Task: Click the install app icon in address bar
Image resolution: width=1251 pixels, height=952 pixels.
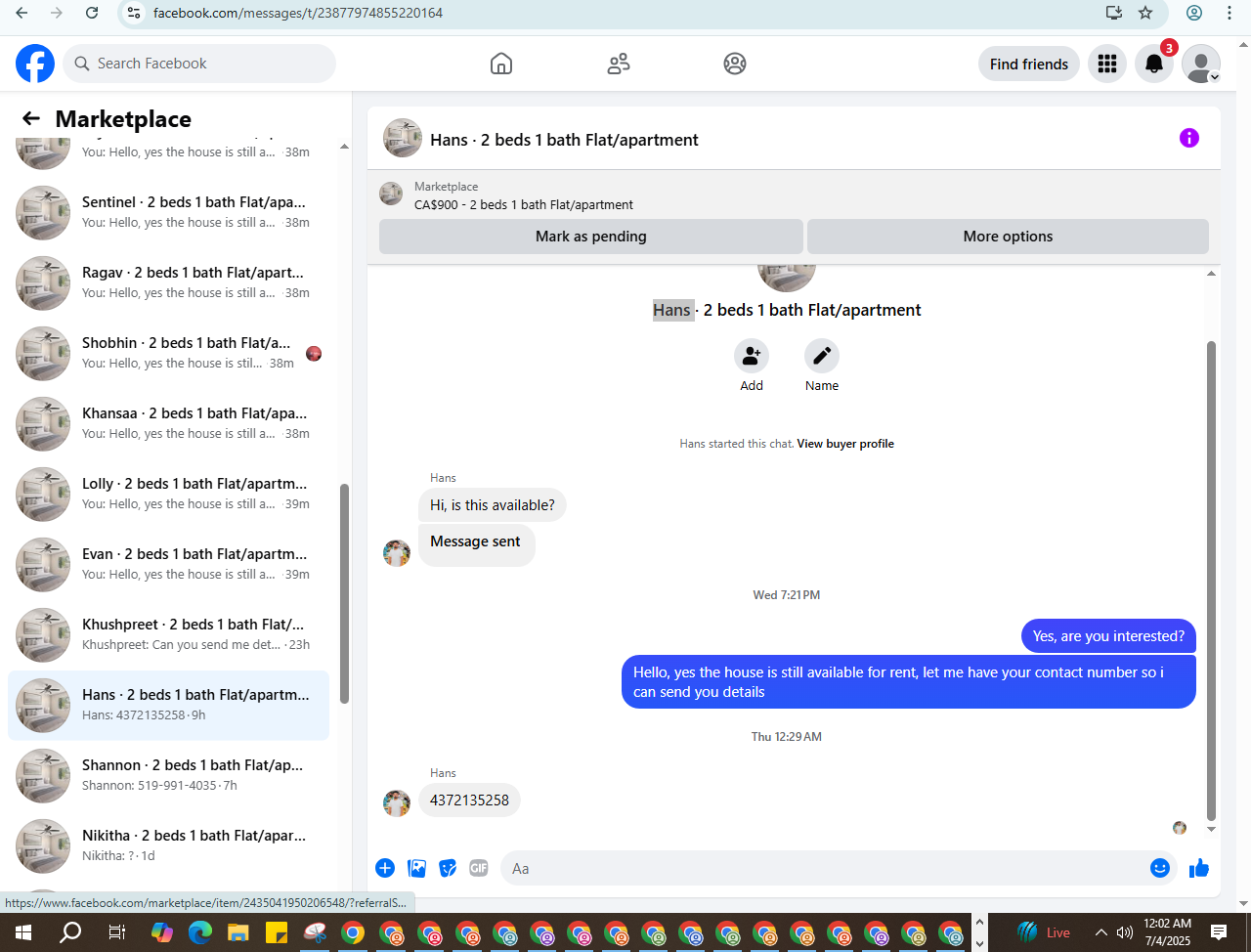Action: pyautogui.click(x=1113, y=13)
